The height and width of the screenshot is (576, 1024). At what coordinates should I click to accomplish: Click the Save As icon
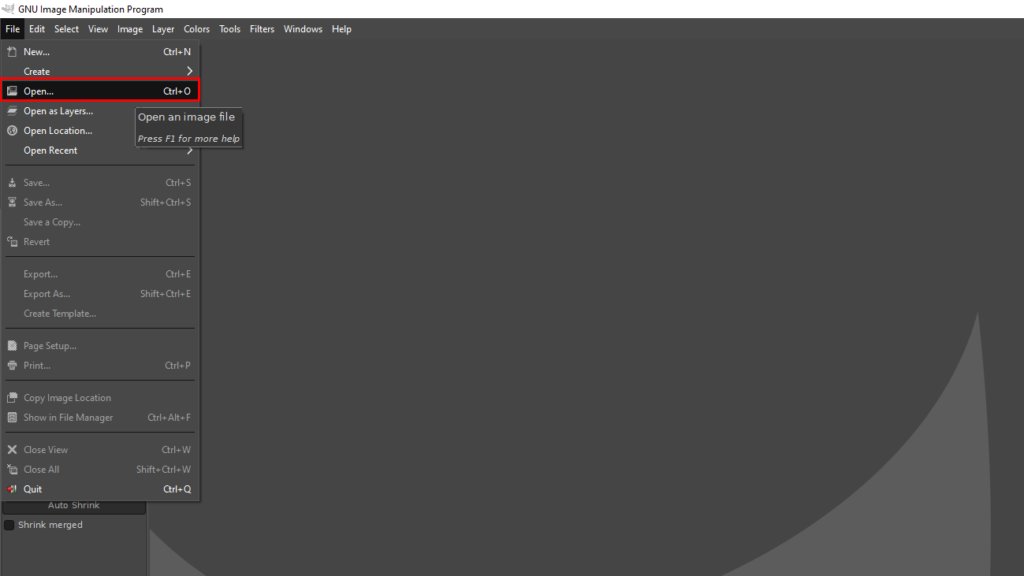click(12, 202)
